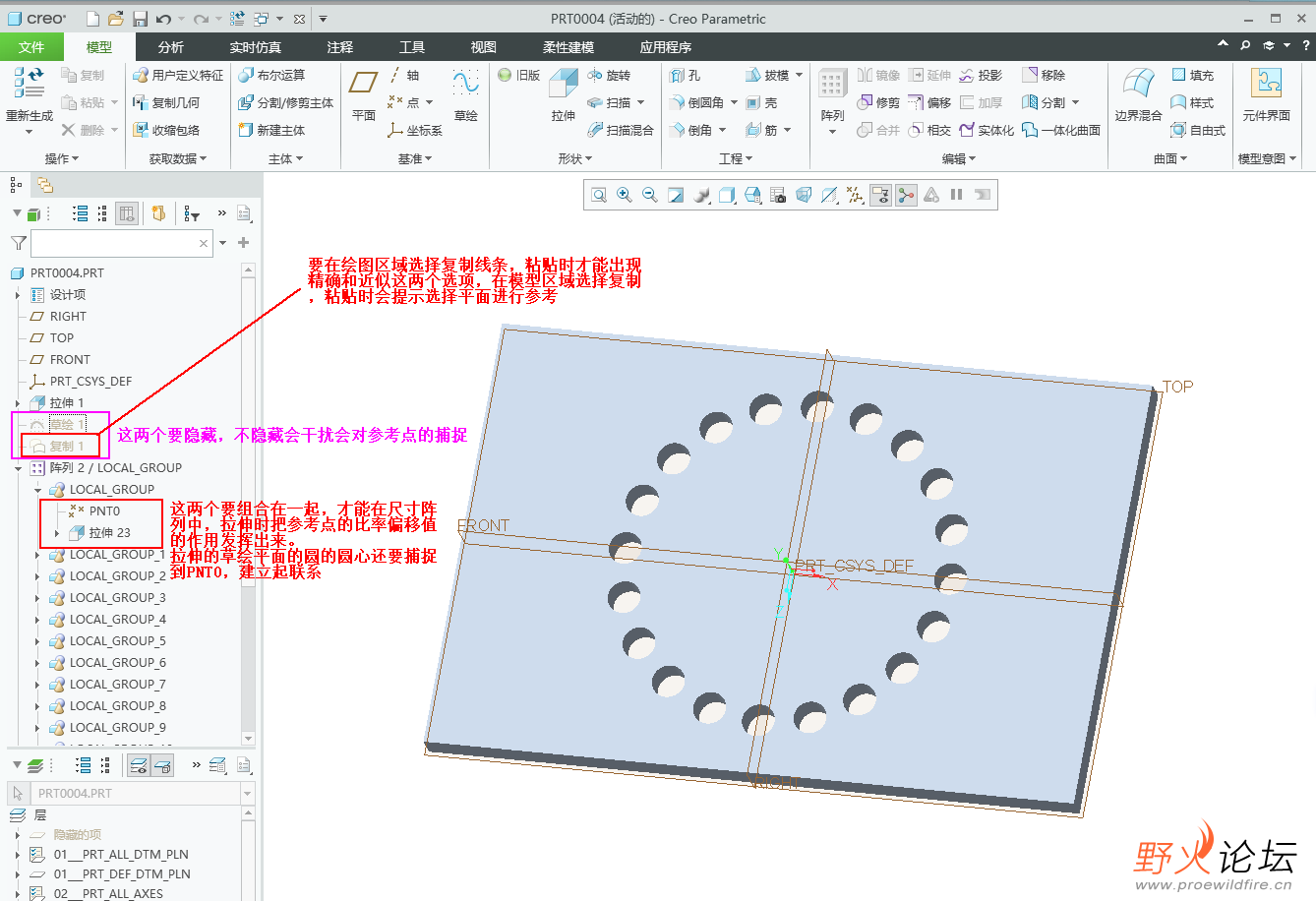Viewport: 1316px width, 901px height.
Task: Click the Pause simulation icon
Action: pyautogui.click(x=956, y=195)
